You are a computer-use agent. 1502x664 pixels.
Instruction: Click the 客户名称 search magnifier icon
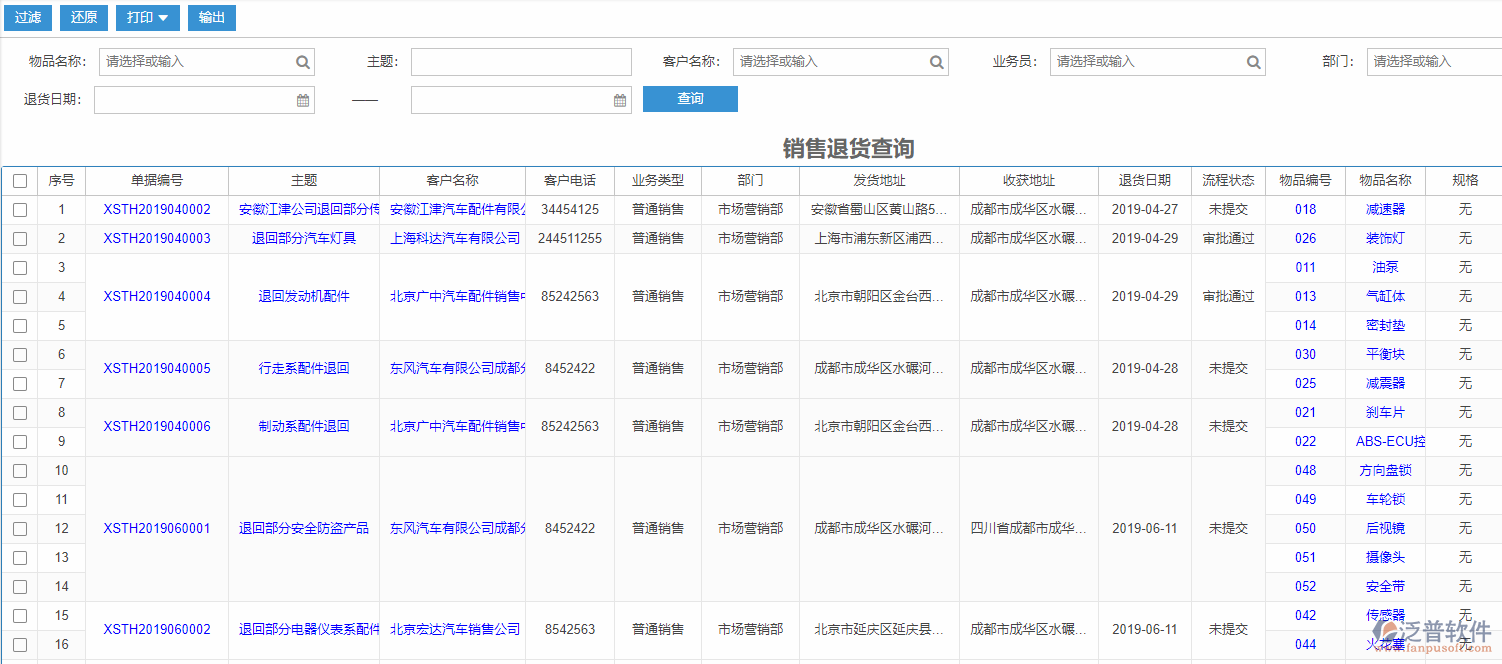[937, 62]
